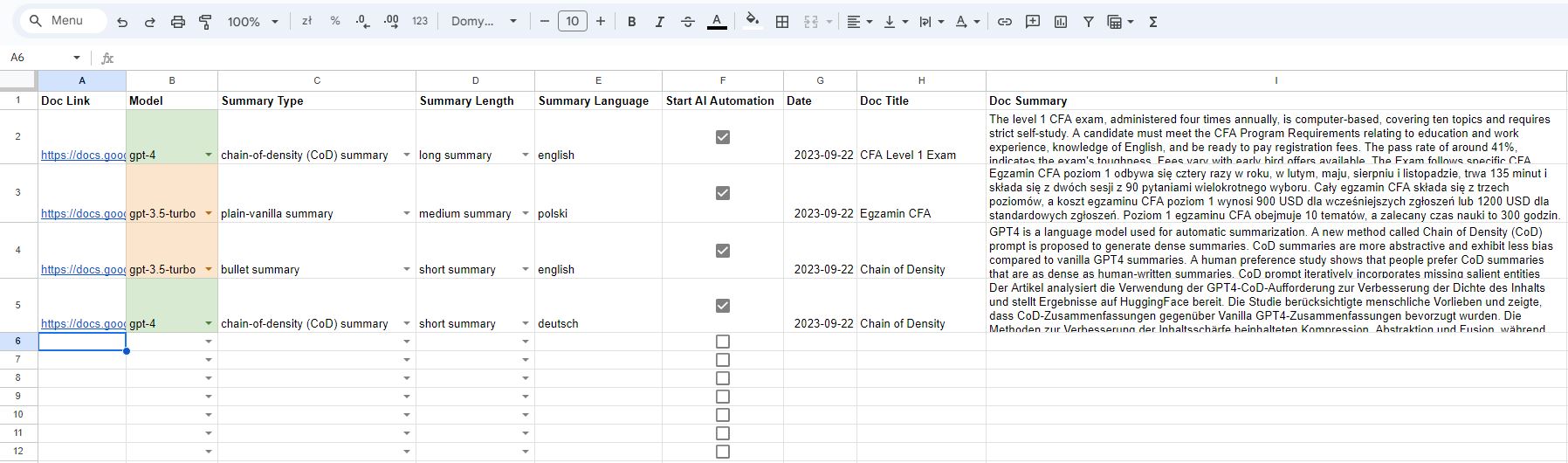The width and height of the screenshot is (1568, 463).
Task: Open Summary Length dropdown for medium summary
Action: point(525,213)
